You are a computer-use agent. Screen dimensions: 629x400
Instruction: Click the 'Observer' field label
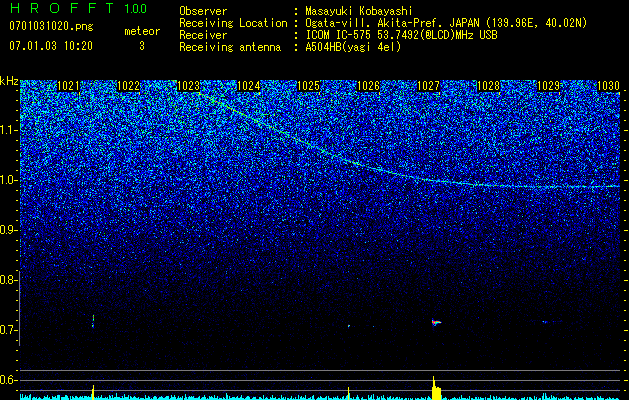(203, 11)
